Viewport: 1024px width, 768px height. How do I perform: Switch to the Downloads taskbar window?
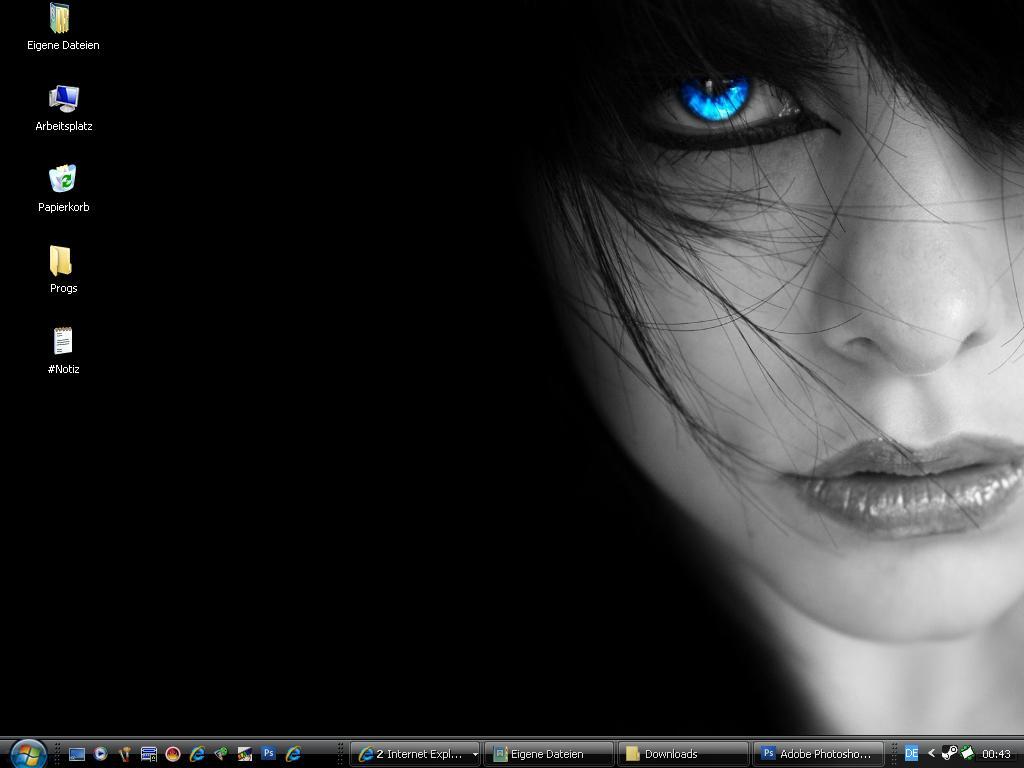(683, 754)
